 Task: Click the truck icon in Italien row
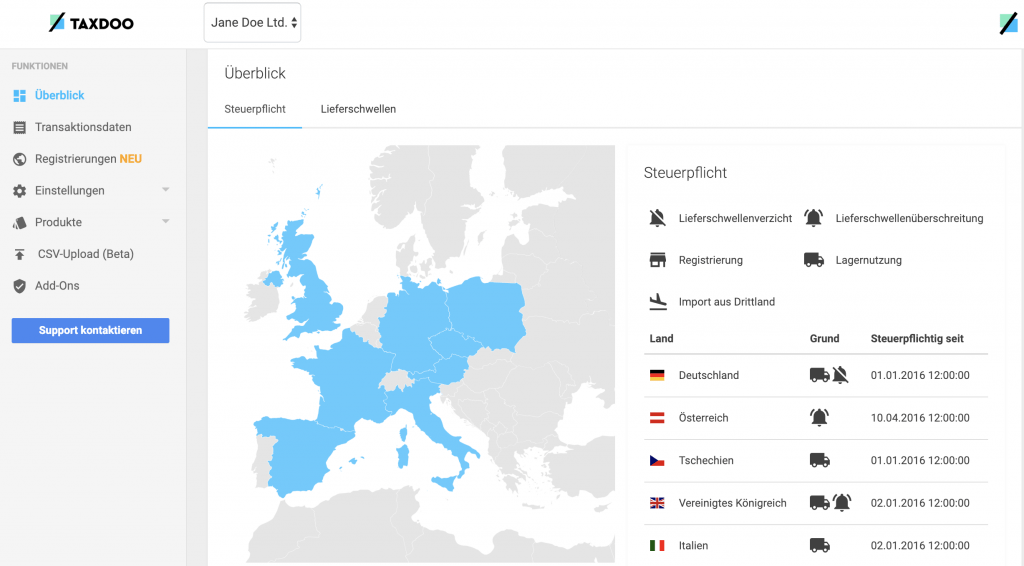pos(820,545)
